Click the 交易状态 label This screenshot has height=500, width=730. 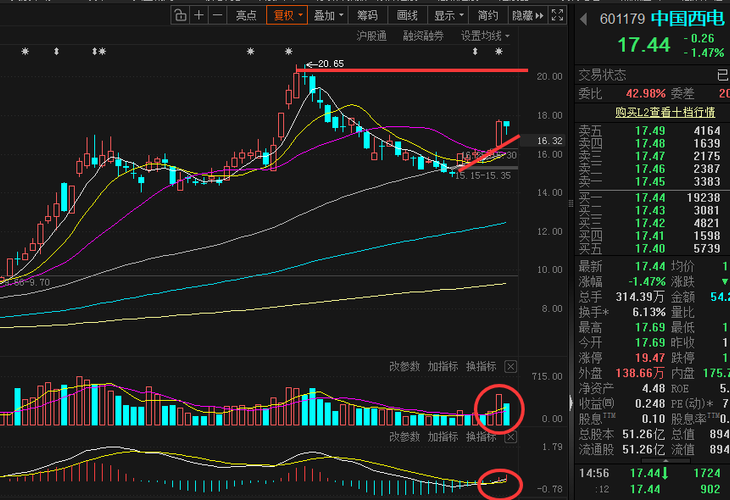[602, 75]
